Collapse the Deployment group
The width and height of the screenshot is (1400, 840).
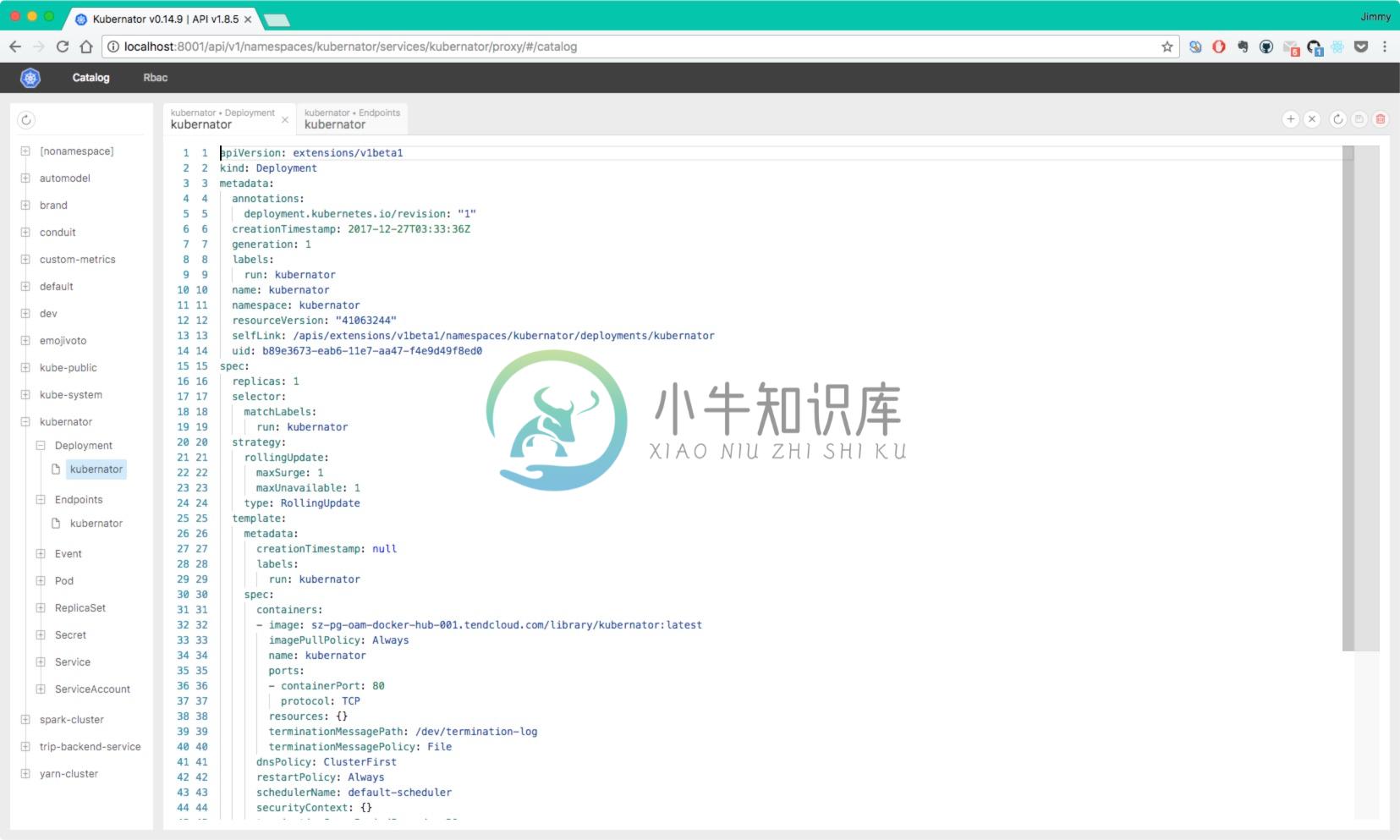[41, 446]
